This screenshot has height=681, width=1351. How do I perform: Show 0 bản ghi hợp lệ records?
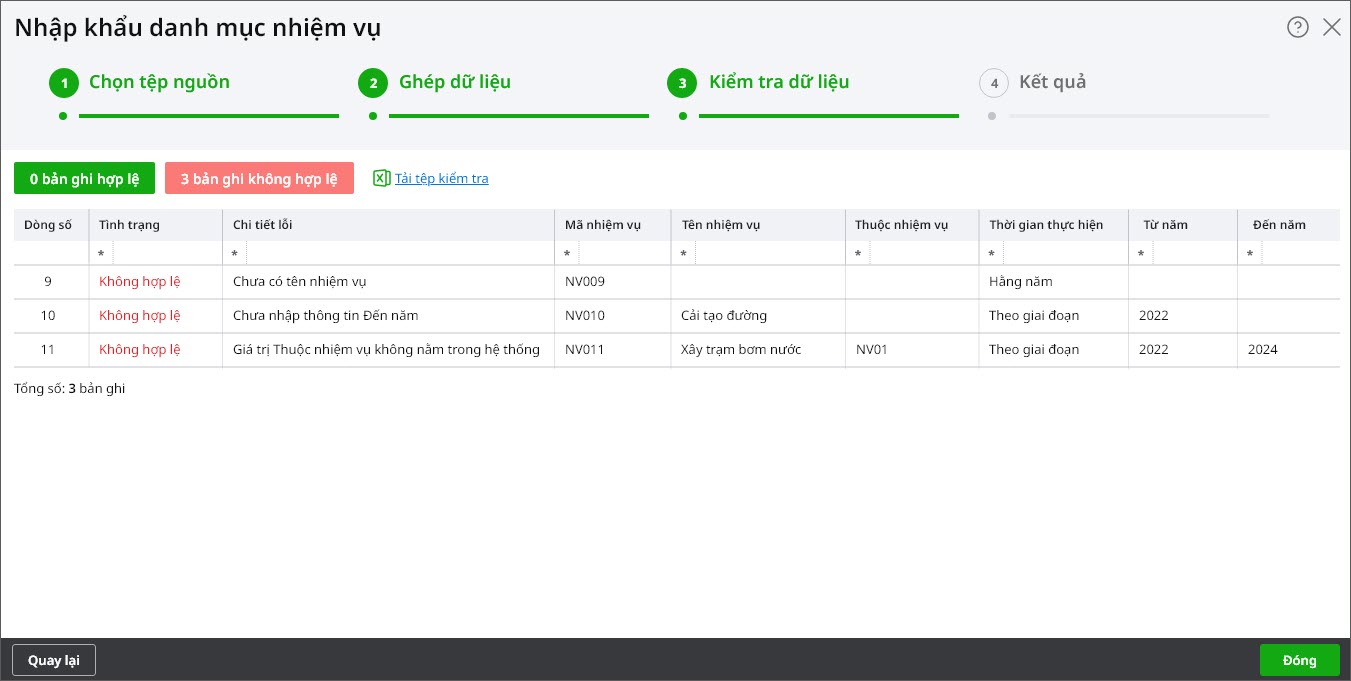(84, 179)
